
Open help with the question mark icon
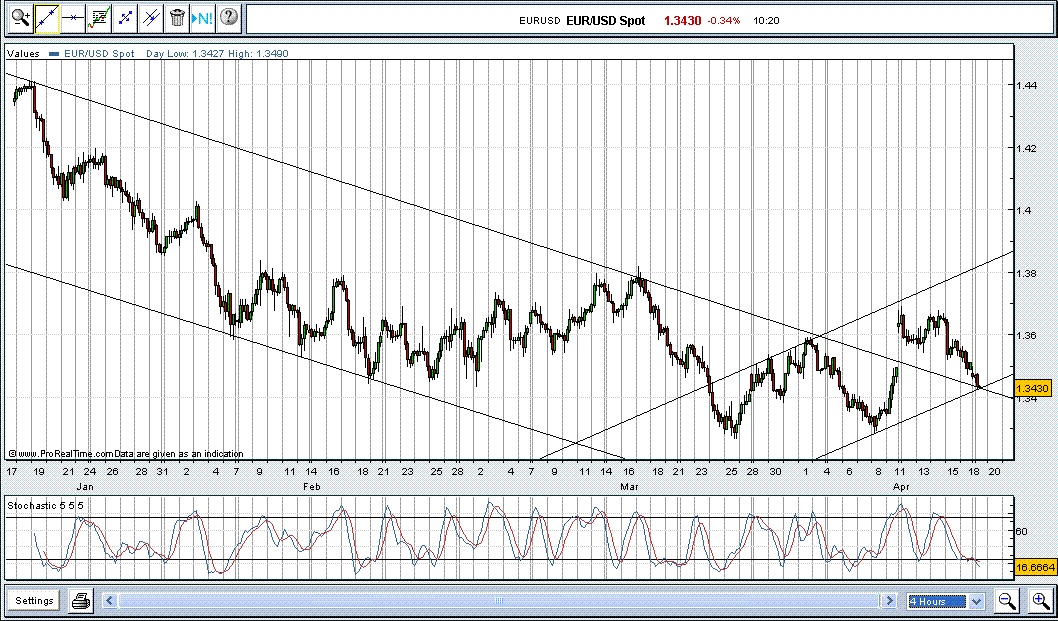pyautogui.click(x=229, y=18)
